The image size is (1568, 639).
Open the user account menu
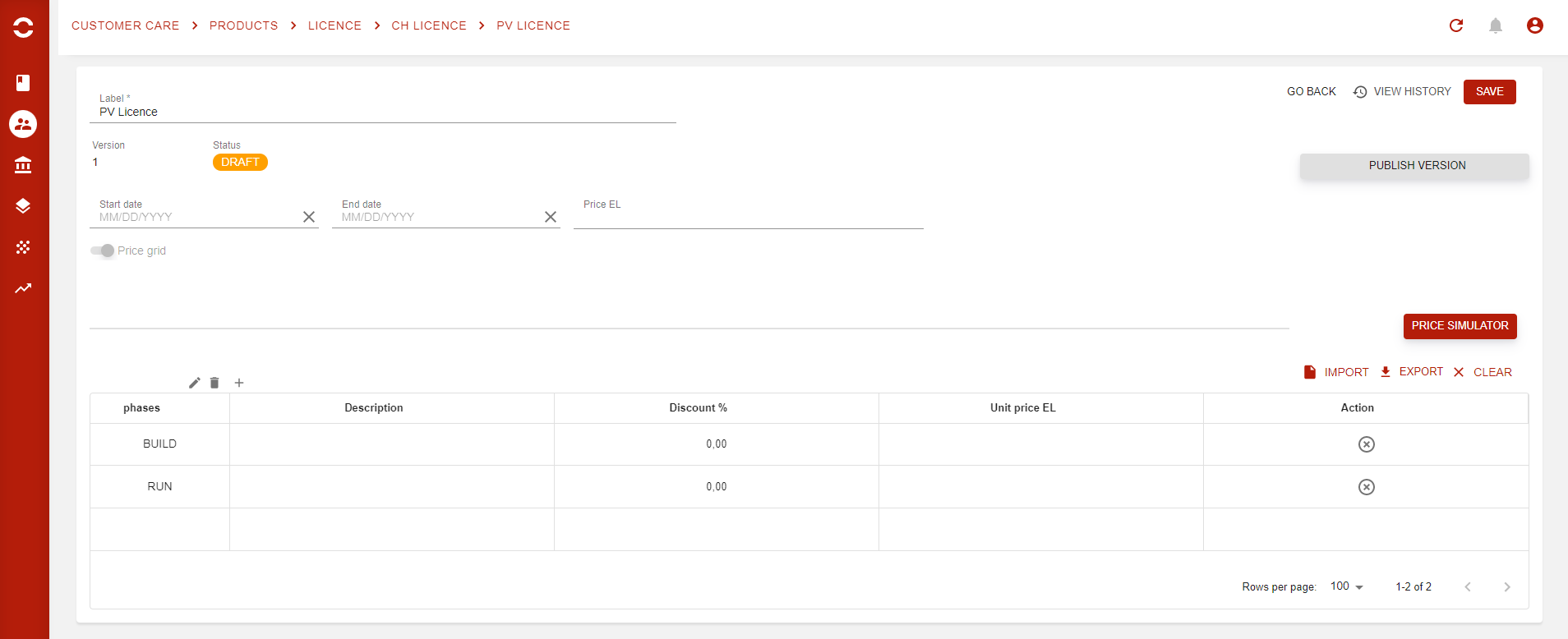click(x=1534, y=25)
